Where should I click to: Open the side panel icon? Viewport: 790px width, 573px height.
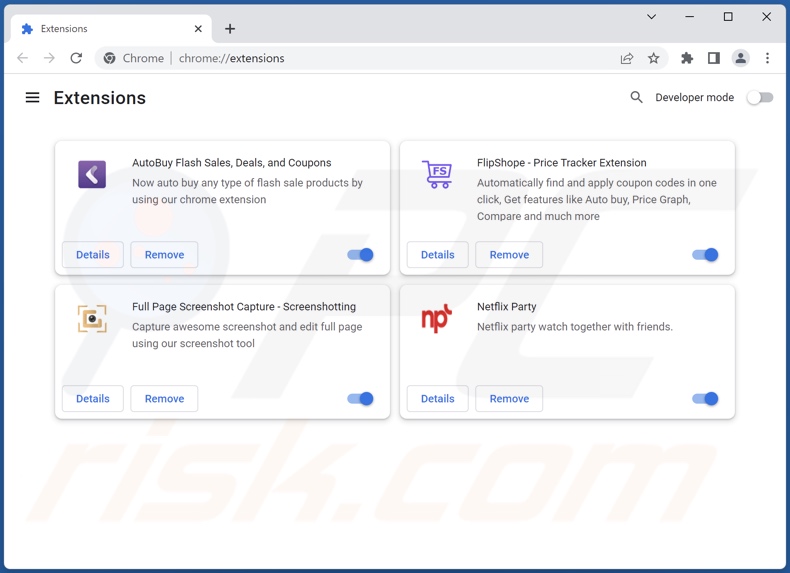click(x=713, y=58)
